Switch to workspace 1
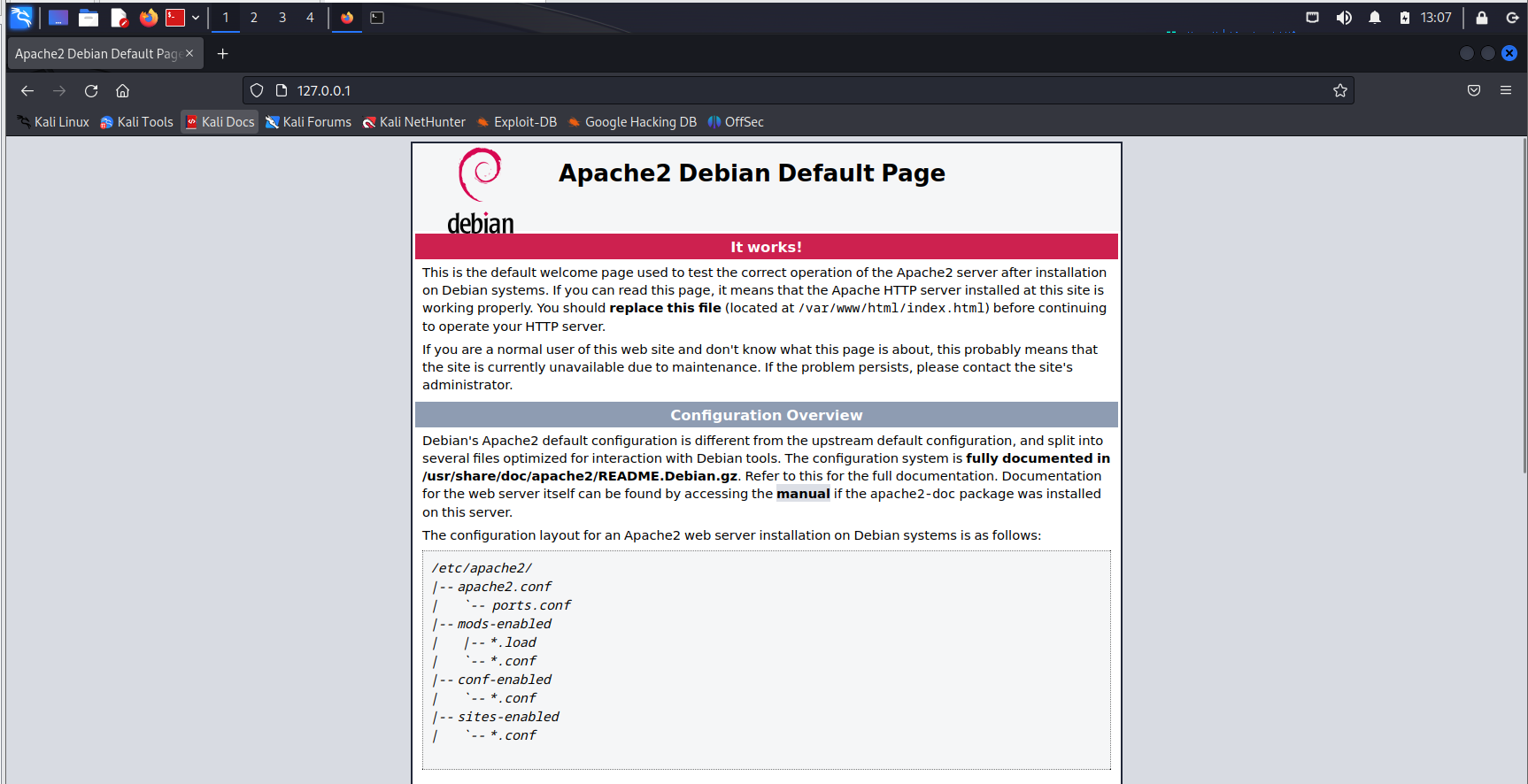This screenshot has width=1528, height=784. tap(226, 18)
